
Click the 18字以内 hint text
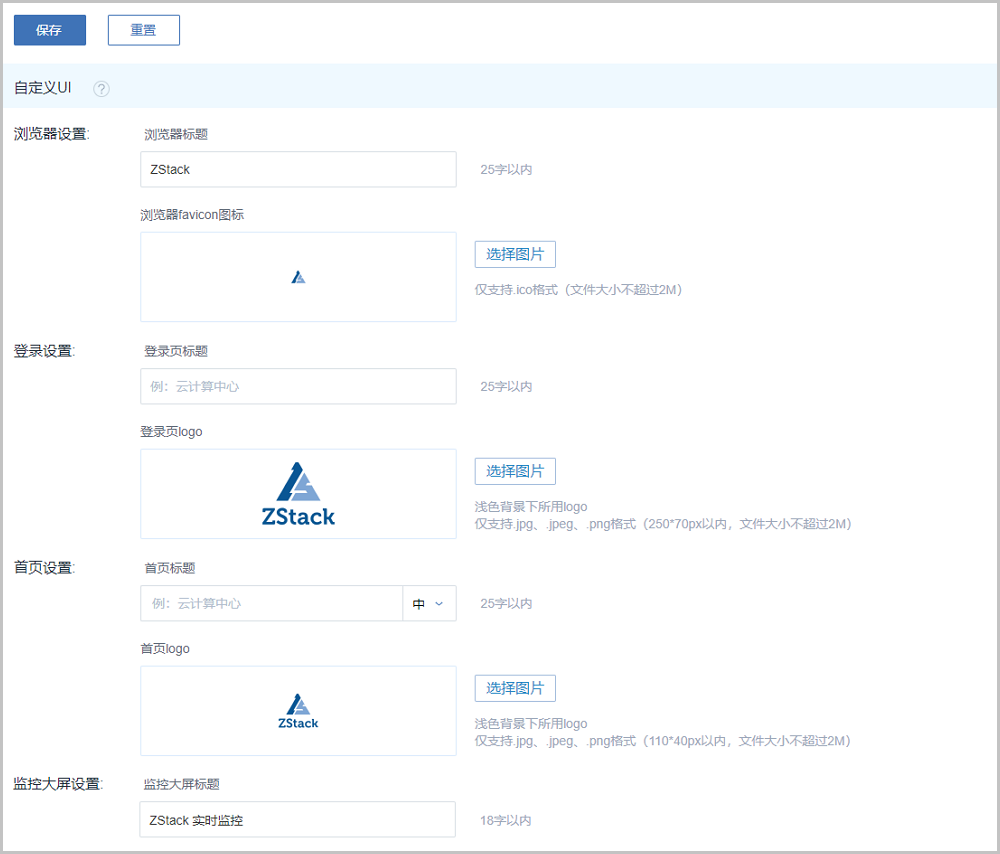pyautogui.click(x=506, y=820)
